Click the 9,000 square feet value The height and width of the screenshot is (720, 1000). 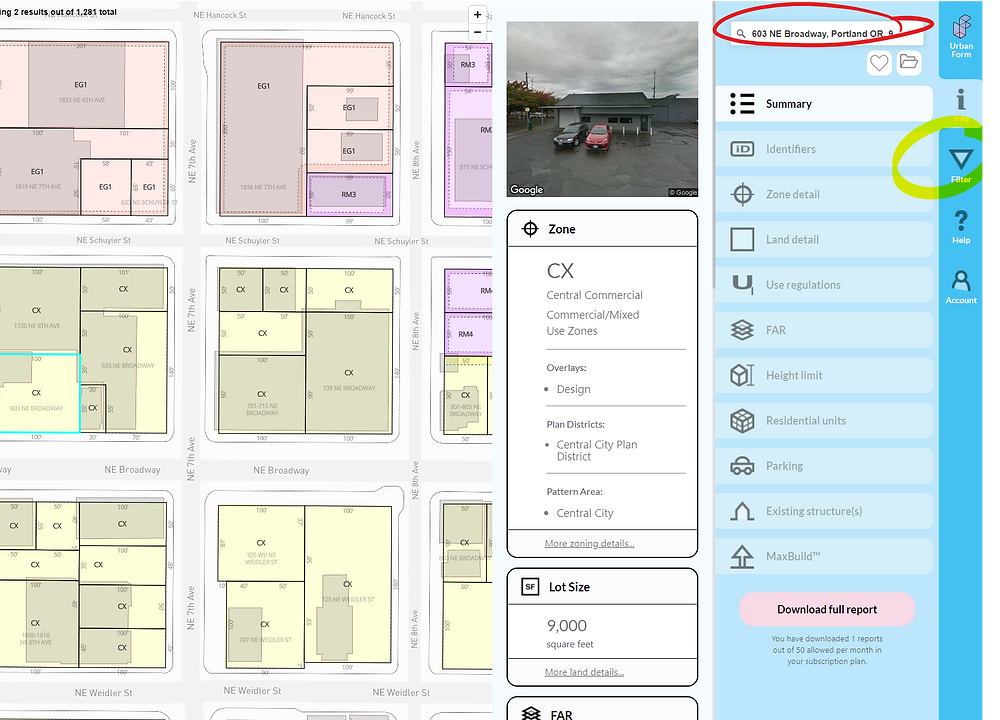tap(567, 626)
